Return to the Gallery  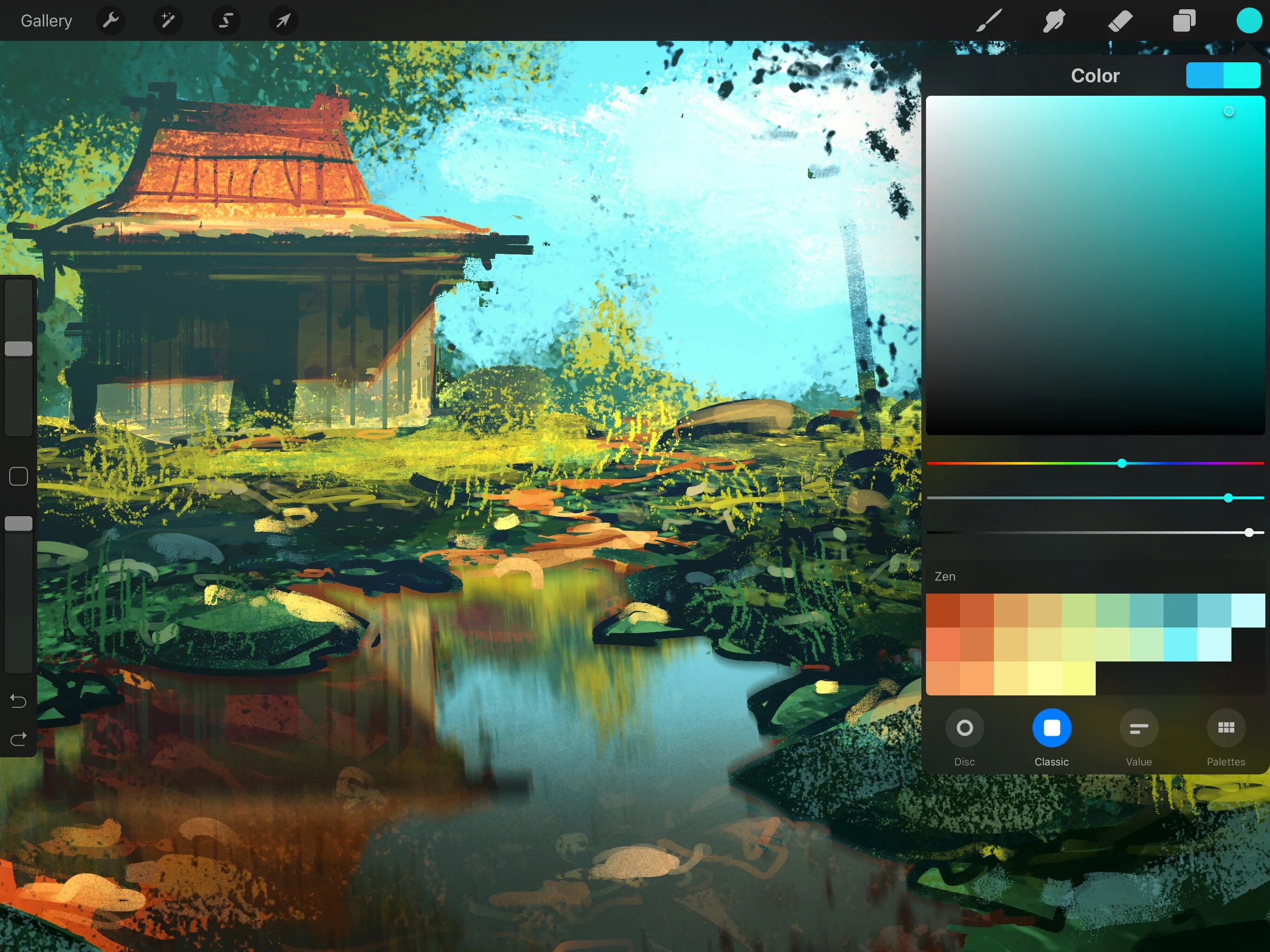tap(46, 21)
